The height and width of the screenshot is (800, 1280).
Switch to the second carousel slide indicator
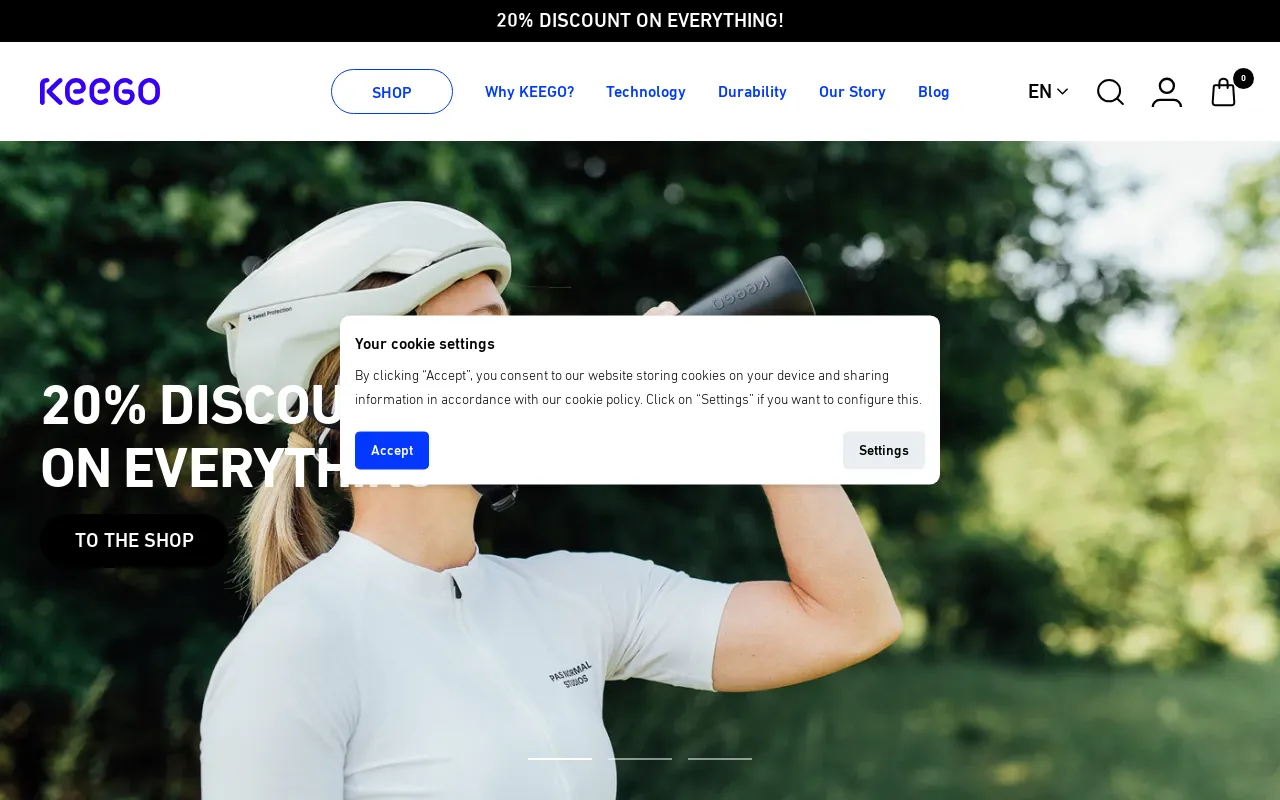pos(640,759)
